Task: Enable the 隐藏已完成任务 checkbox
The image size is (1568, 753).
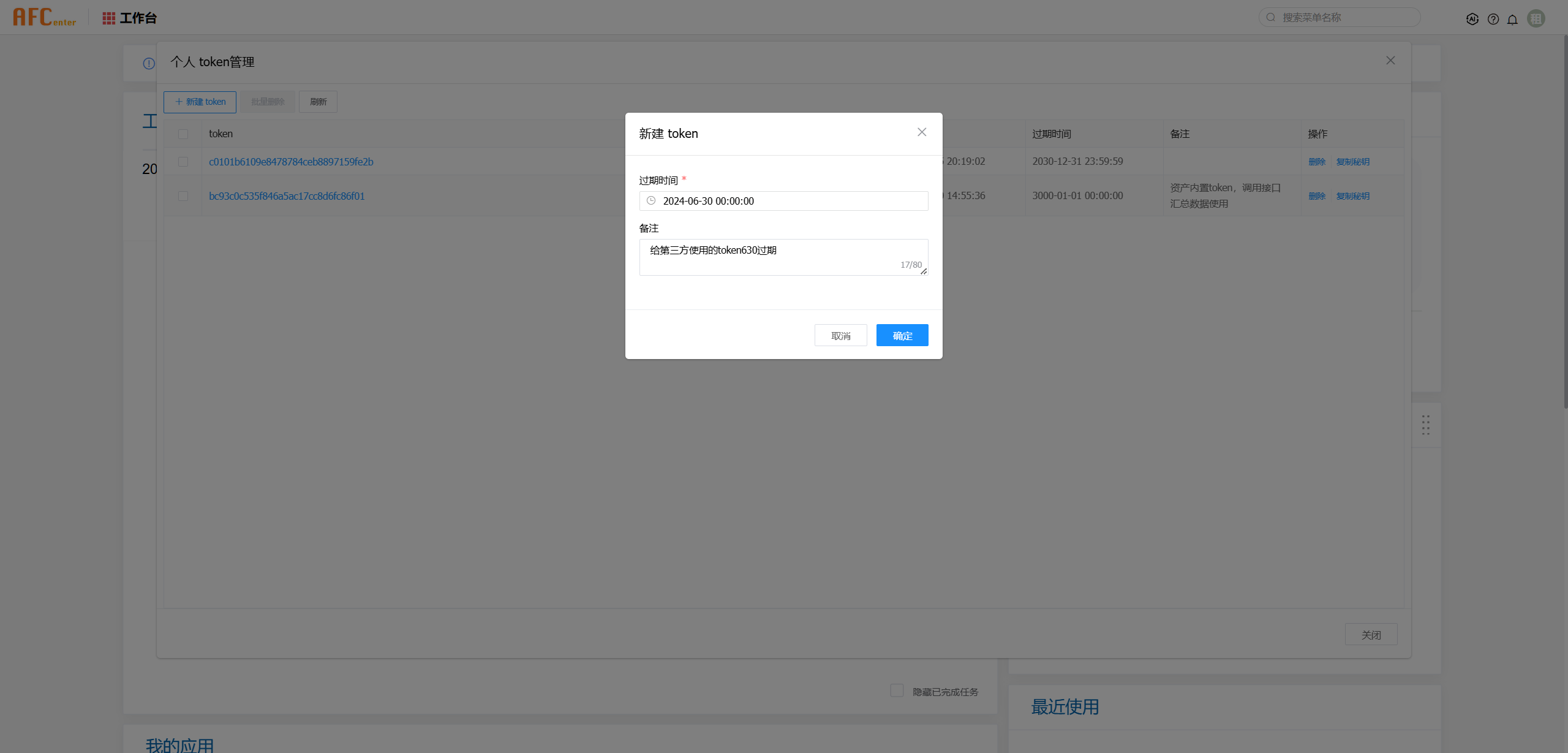Action: [897, 690]
